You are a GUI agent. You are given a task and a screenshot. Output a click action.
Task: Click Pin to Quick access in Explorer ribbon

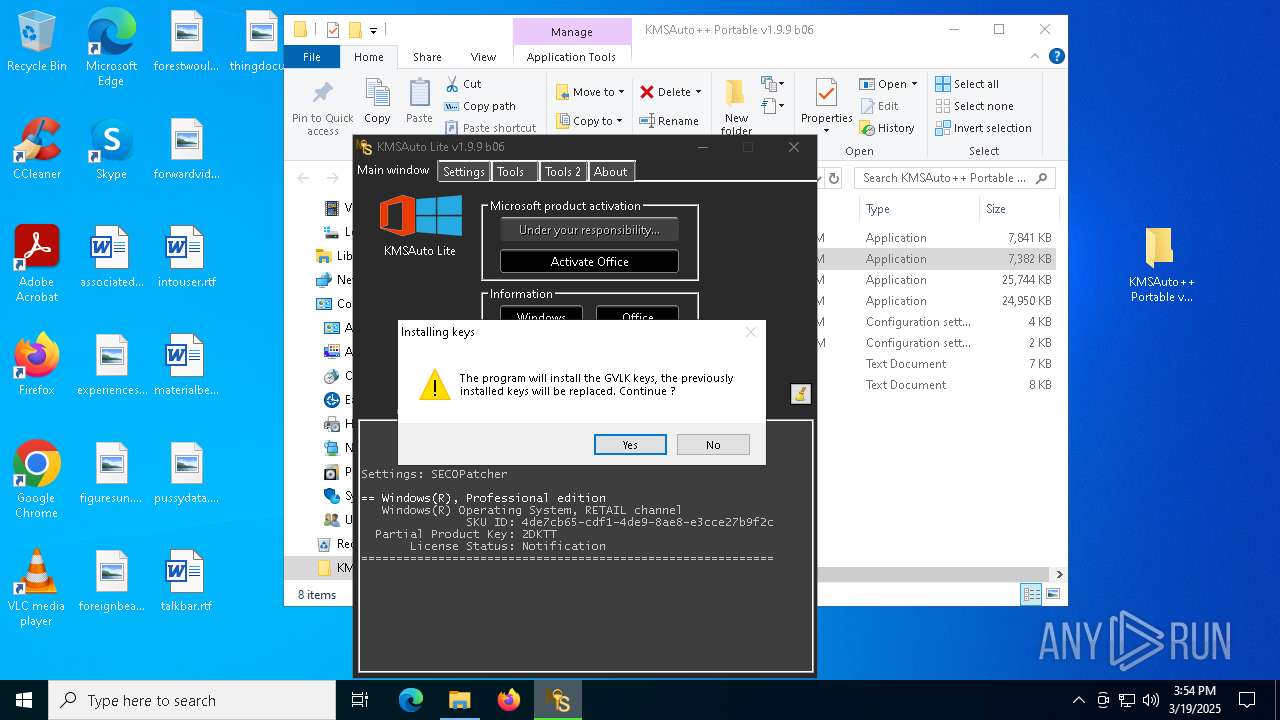point(322,108)
